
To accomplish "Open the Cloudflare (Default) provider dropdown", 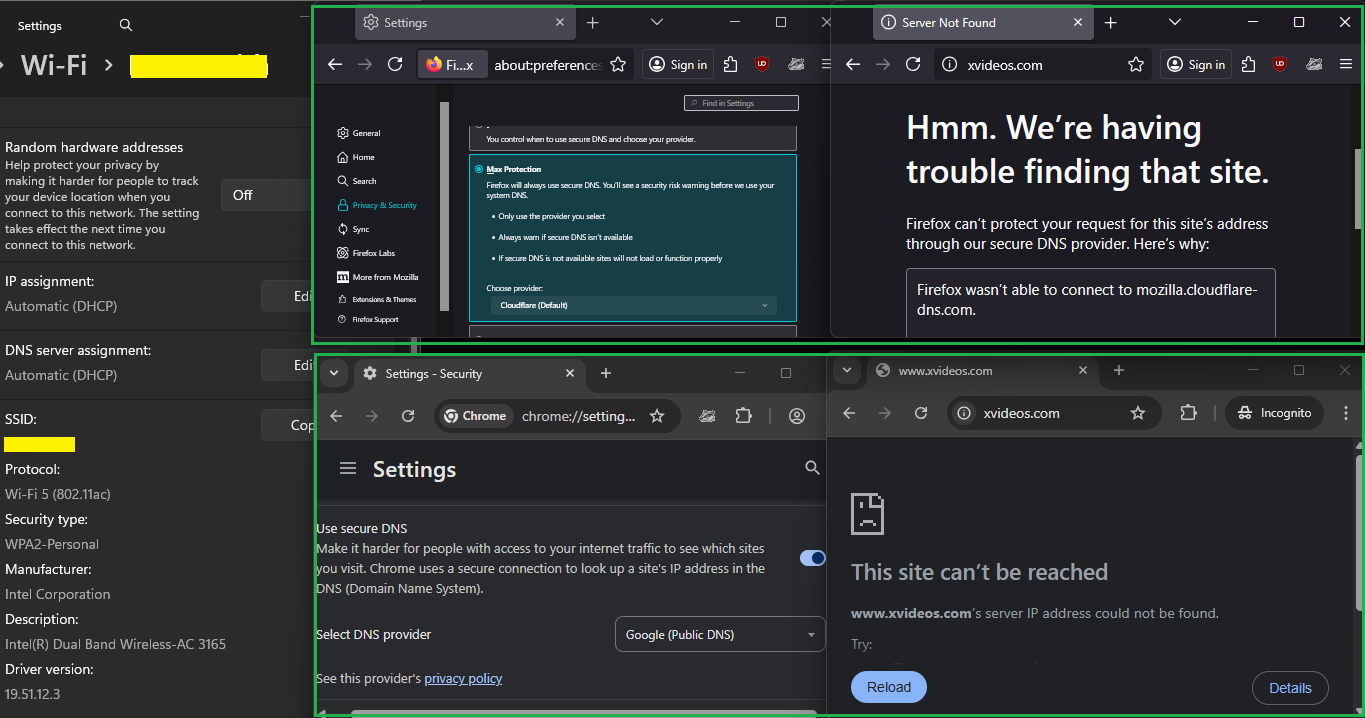I will pyautogui.click(x=632, y=305).
